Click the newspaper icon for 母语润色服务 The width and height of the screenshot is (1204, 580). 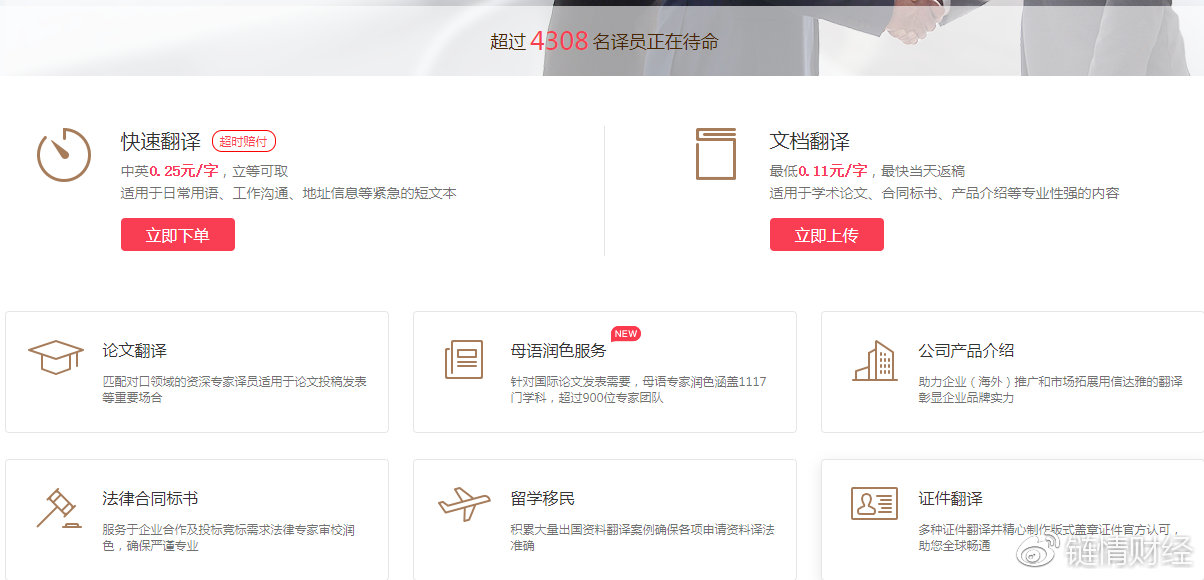coord(463,360)
